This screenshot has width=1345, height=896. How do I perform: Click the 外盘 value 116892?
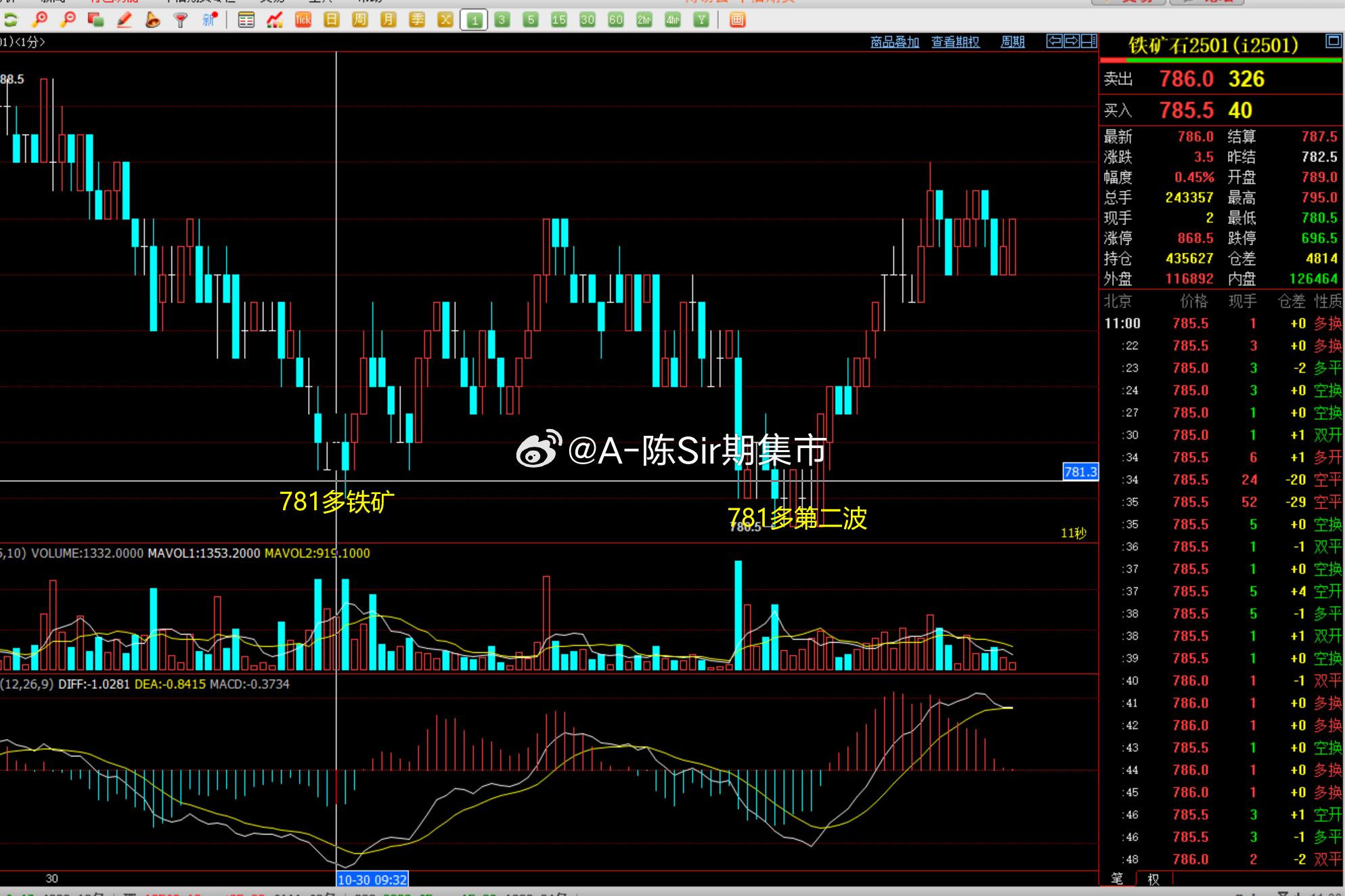1189,279
